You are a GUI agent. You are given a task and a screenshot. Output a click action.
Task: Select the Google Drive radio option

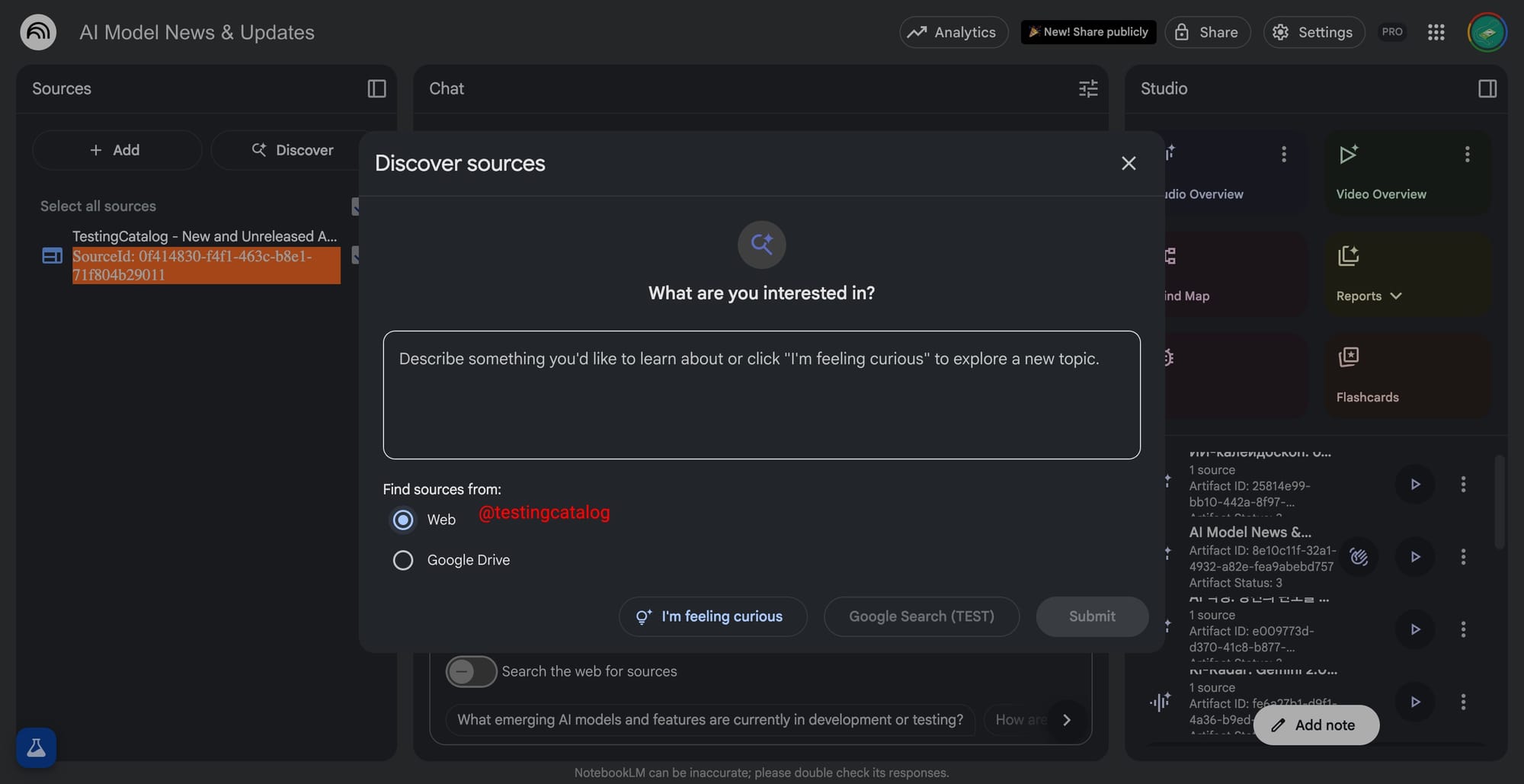click(x=402, y=560)
